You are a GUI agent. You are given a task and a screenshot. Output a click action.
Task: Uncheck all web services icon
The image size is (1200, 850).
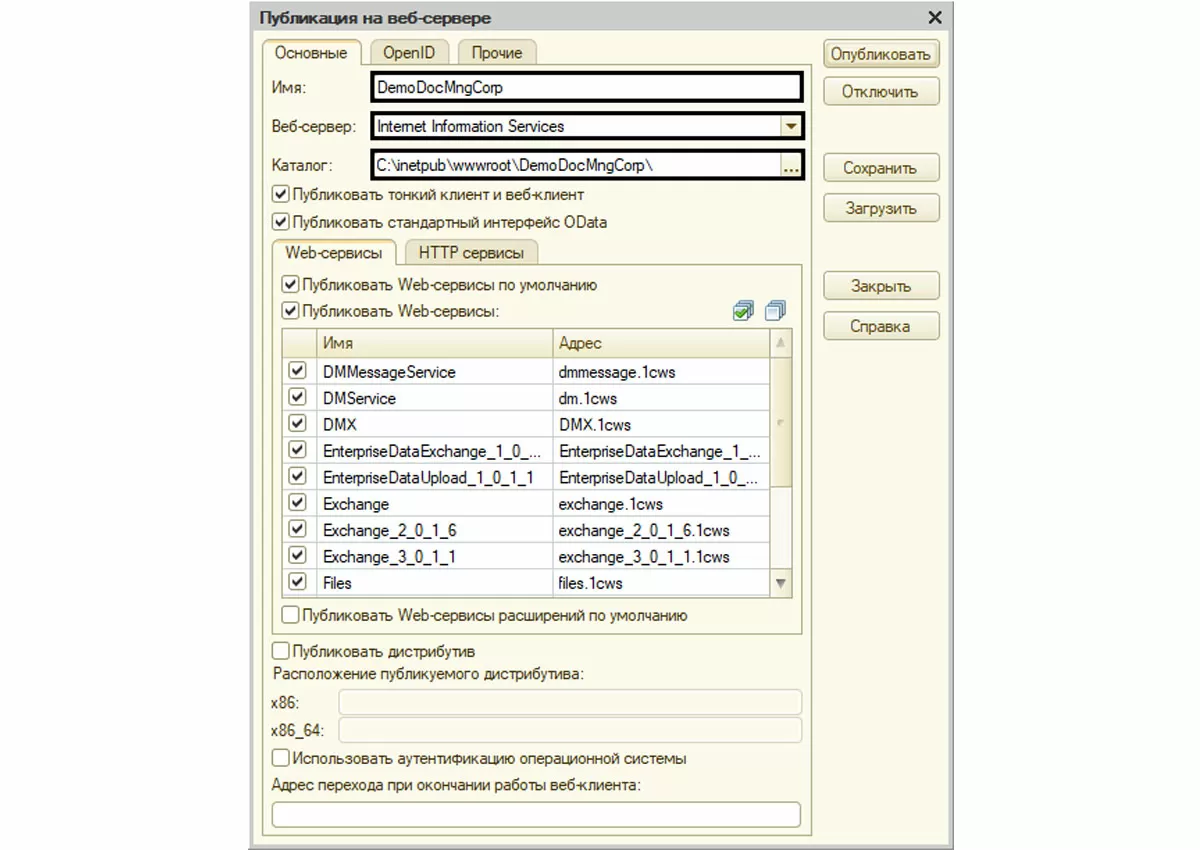tap(776, 312)
